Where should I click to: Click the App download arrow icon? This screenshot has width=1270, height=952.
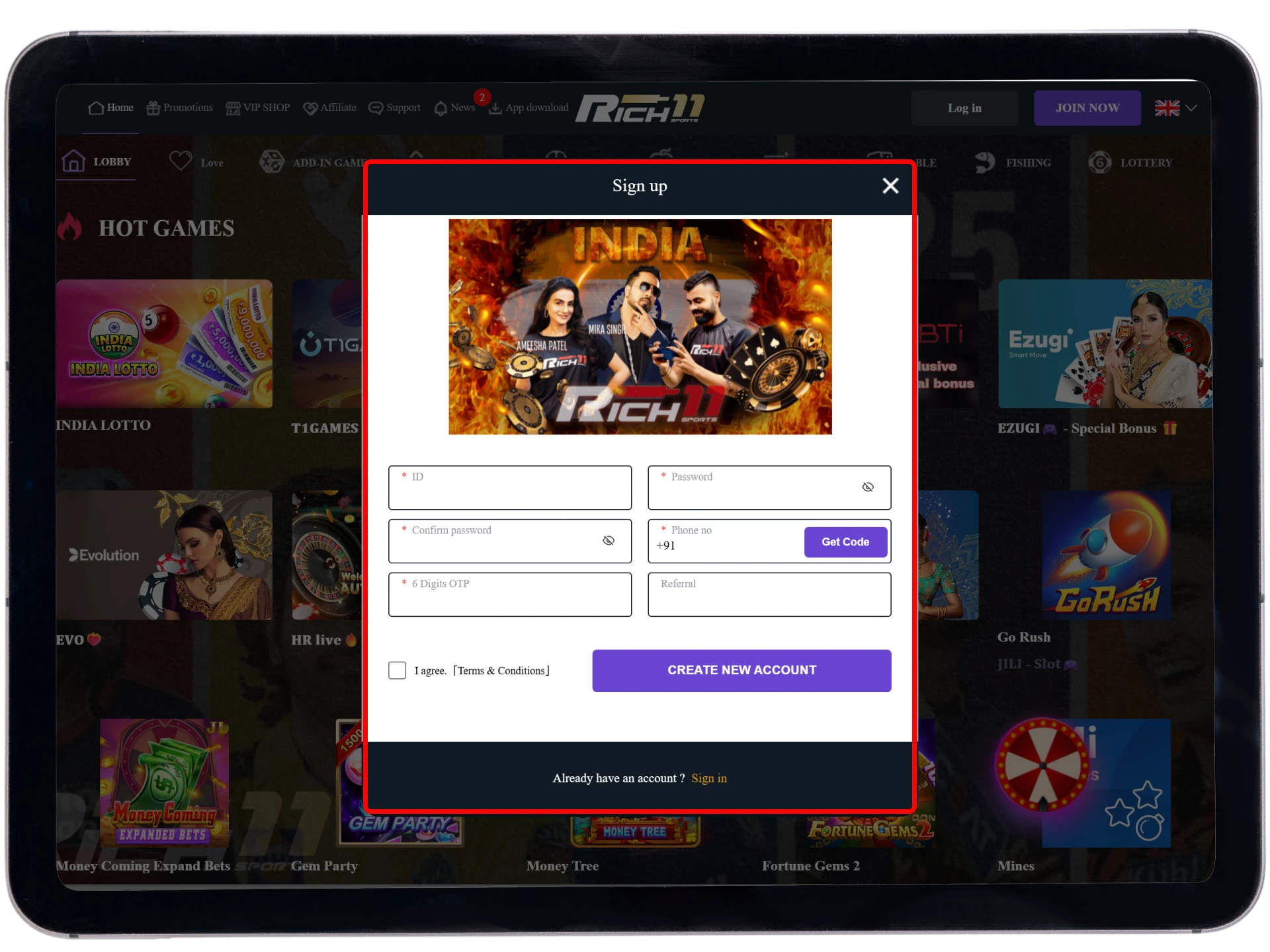pyautogui.click(x=495, y=108)
